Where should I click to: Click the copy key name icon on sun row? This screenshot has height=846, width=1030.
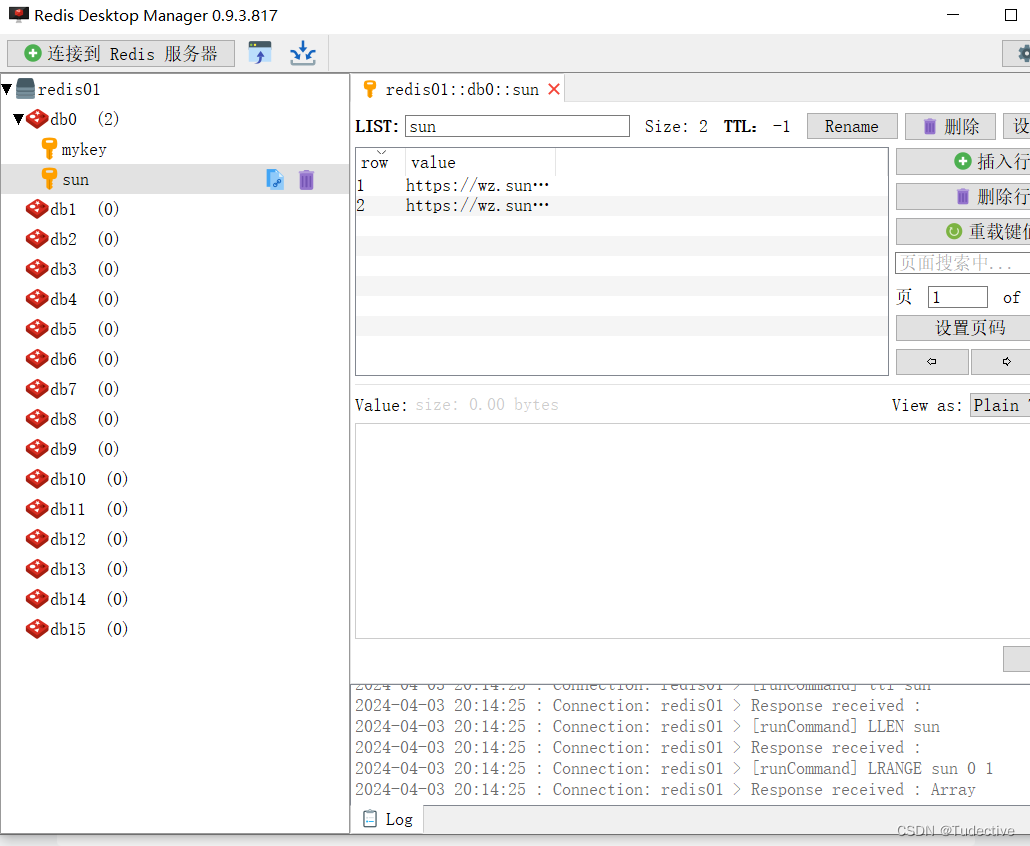click(275, 179)
